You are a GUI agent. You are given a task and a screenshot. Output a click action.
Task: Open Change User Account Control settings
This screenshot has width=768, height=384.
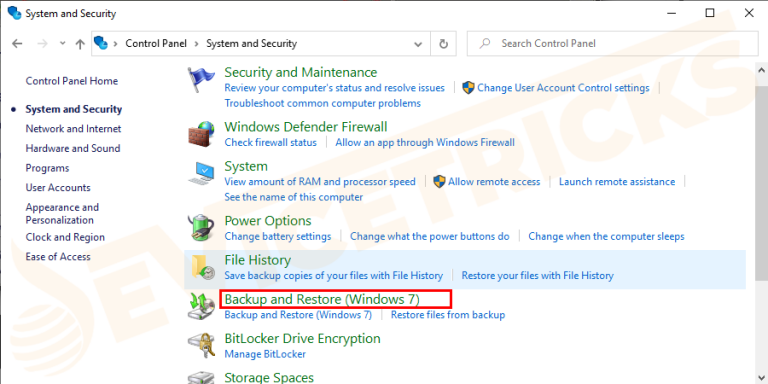[563, 88]
